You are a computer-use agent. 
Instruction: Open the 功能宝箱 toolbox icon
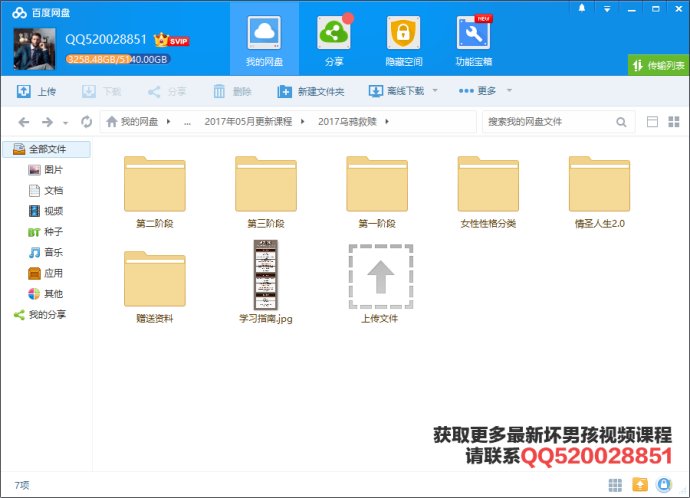[473, 41]
